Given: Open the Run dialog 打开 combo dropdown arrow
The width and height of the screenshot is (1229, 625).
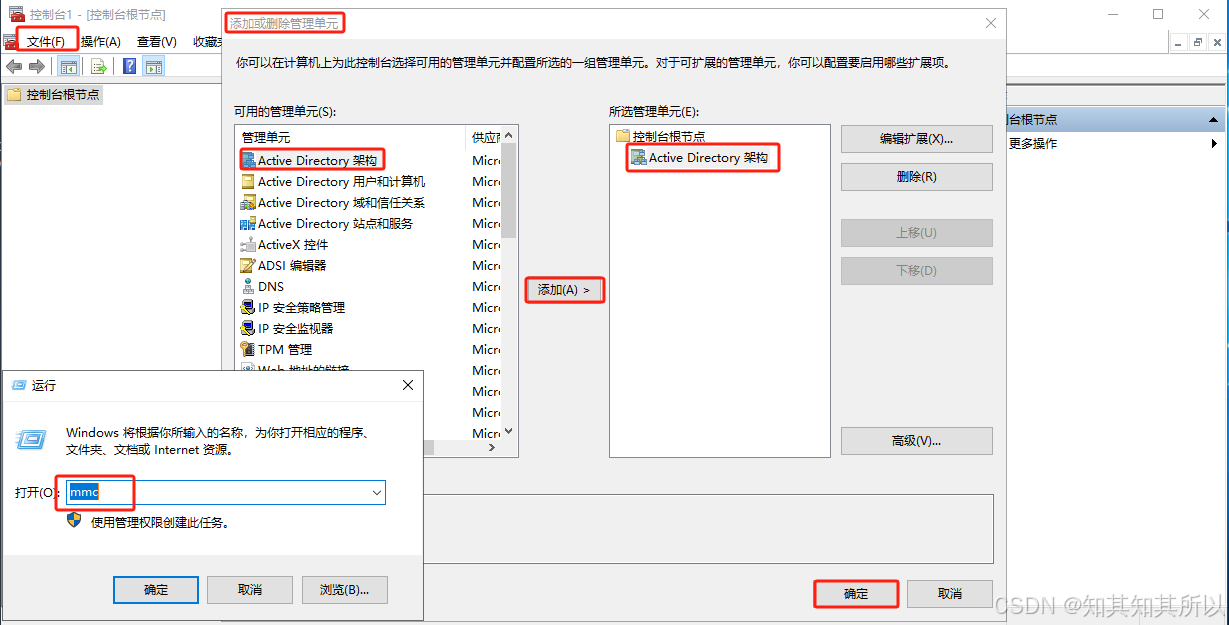Looking at the screenshot, I should click(377, 492).
